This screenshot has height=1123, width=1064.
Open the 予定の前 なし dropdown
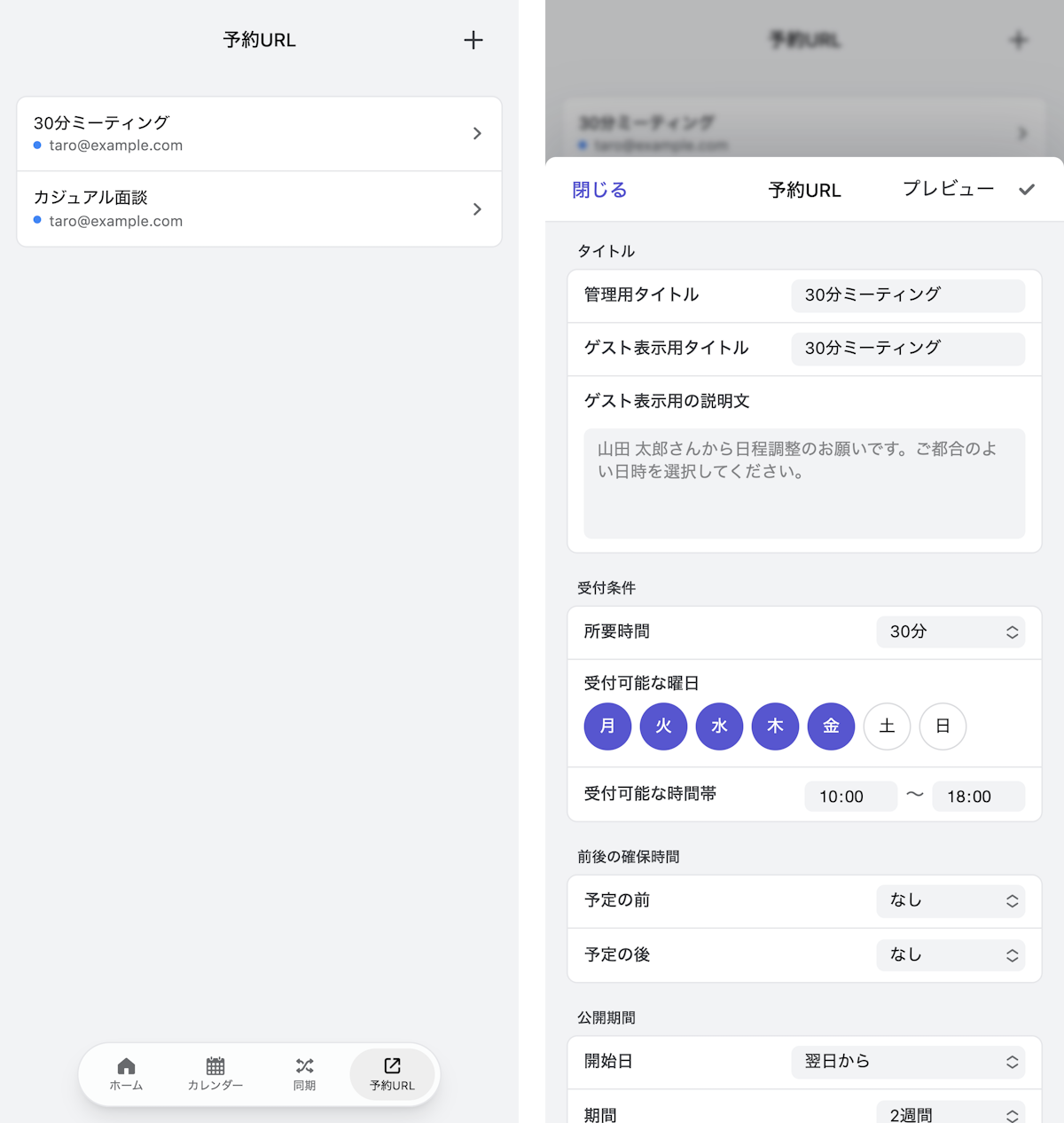(951, 901)
